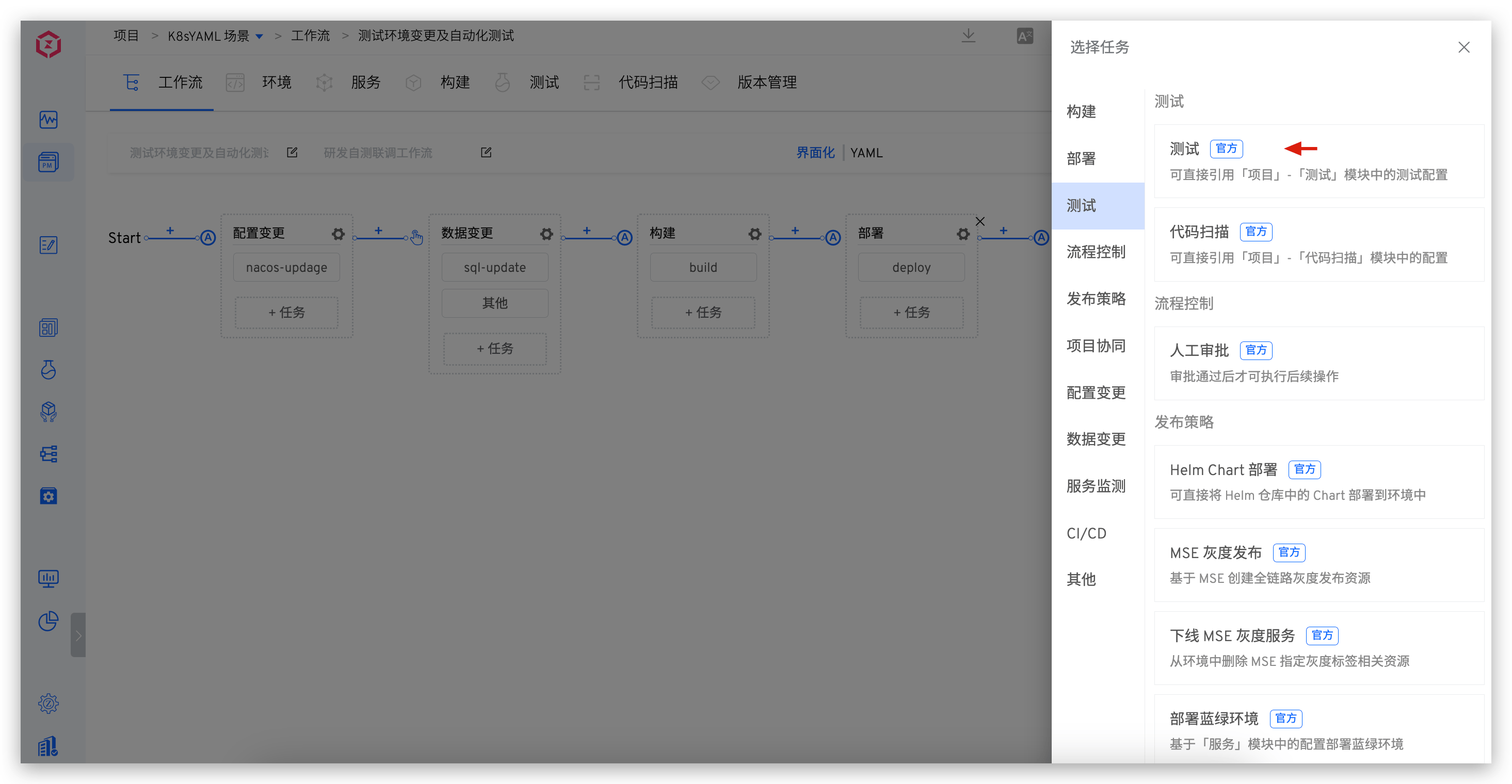Click the download icon in top bar
The image size is (1512, 784).
click(969, 36)
